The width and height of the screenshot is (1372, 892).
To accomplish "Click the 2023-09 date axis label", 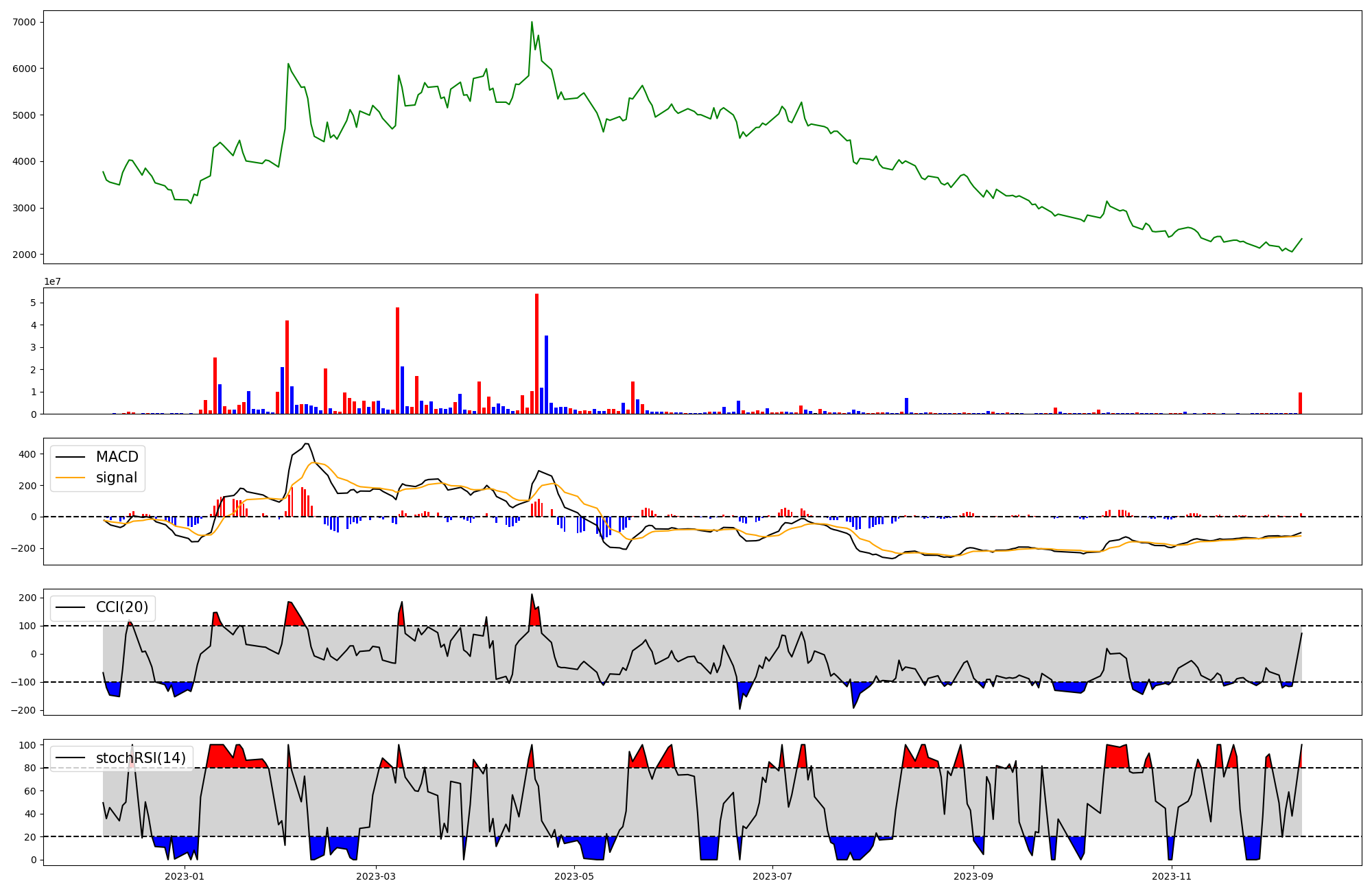I will tap(973, 876).
